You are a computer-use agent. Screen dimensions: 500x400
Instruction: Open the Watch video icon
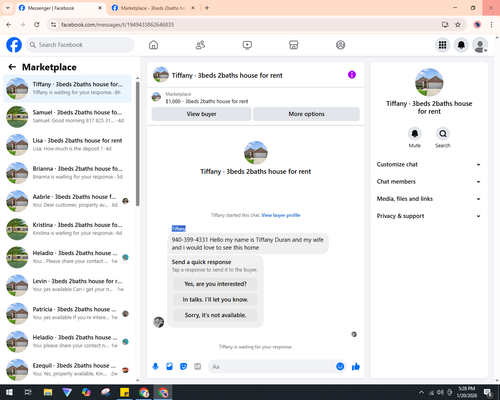(247, 45)
